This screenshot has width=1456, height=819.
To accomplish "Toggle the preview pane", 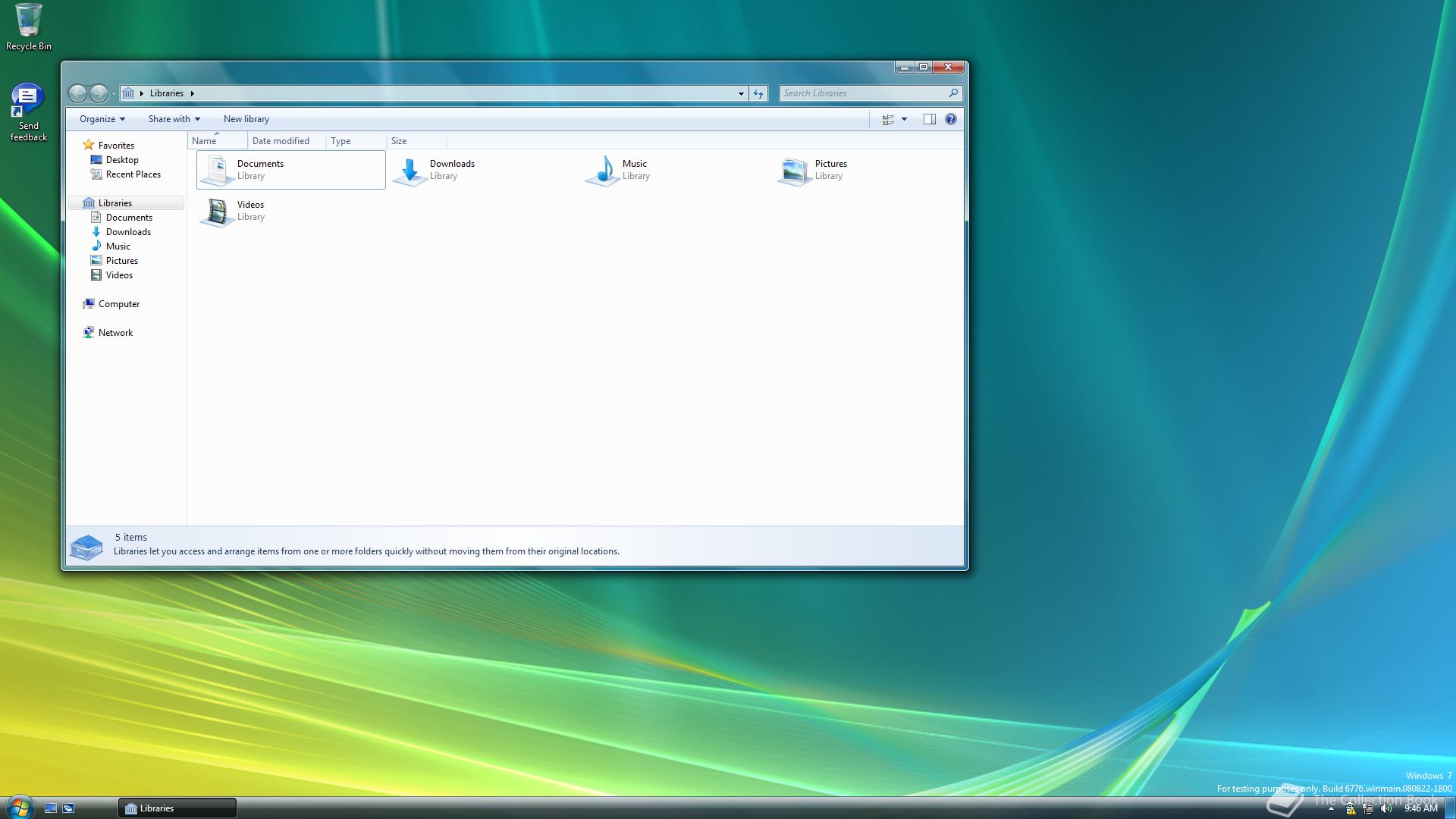I will click(929, 119).
